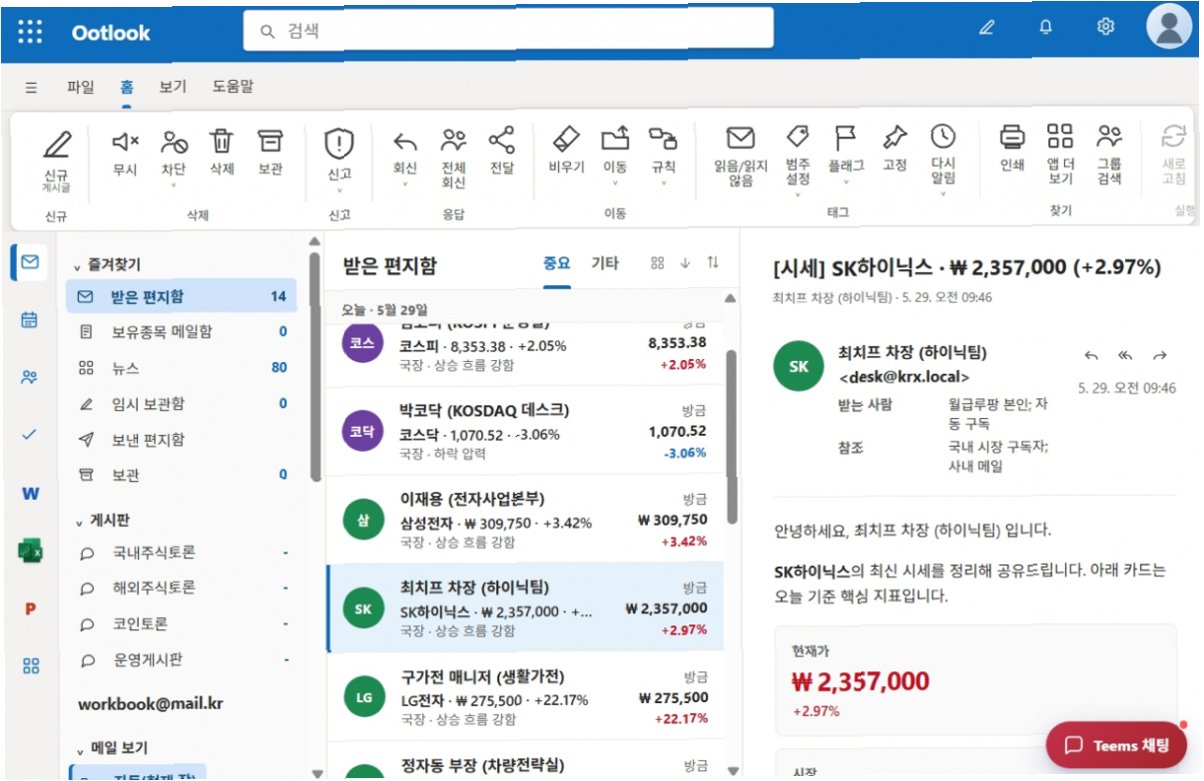Open Excel app in left rail
This screenshot has height=781, width=1204.
(x=30, y=551)
